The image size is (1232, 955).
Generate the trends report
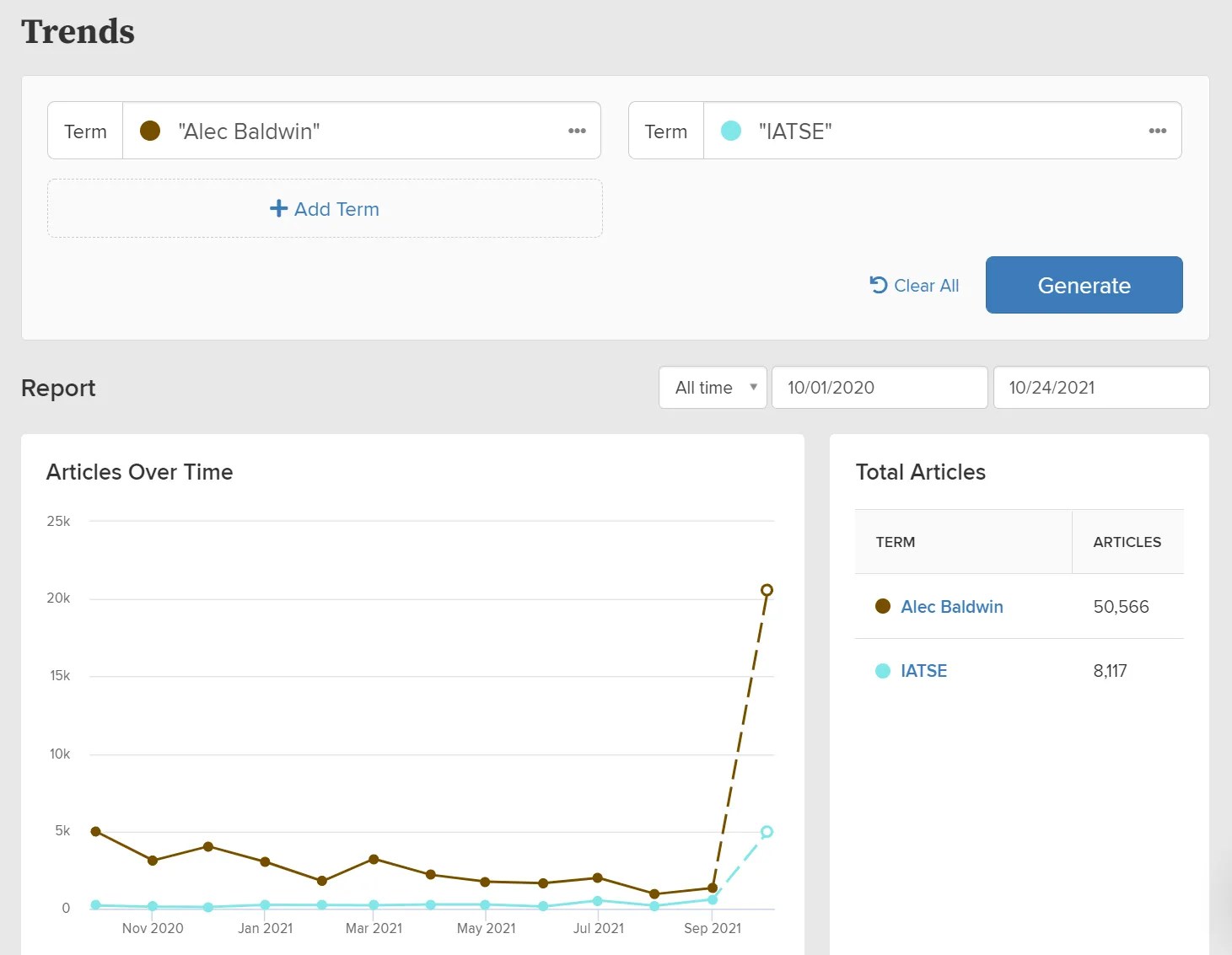click(x=1084, y=285)
